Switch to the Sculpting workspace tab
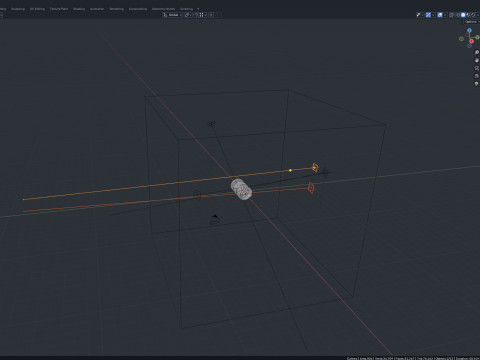This screenshot has width=480, height=360. click(x=18, y=9)
